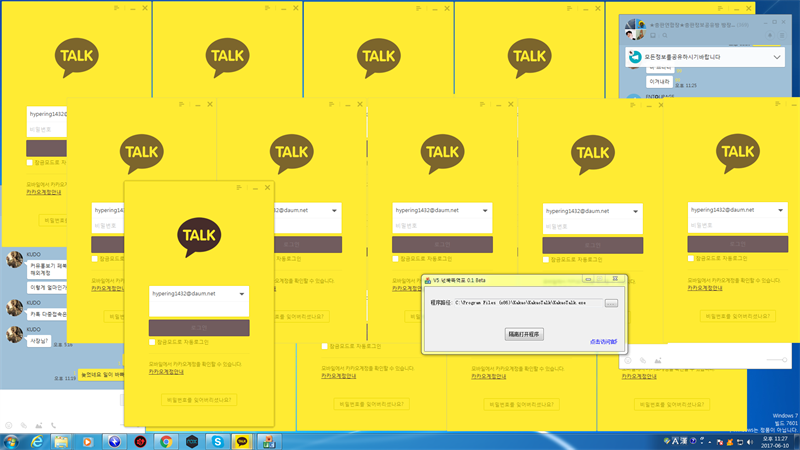The width and height of the screenshot is (800, 450).
Task: Expand email dropdown in login window cut off at right edge
Action: (x=781, y=210)
